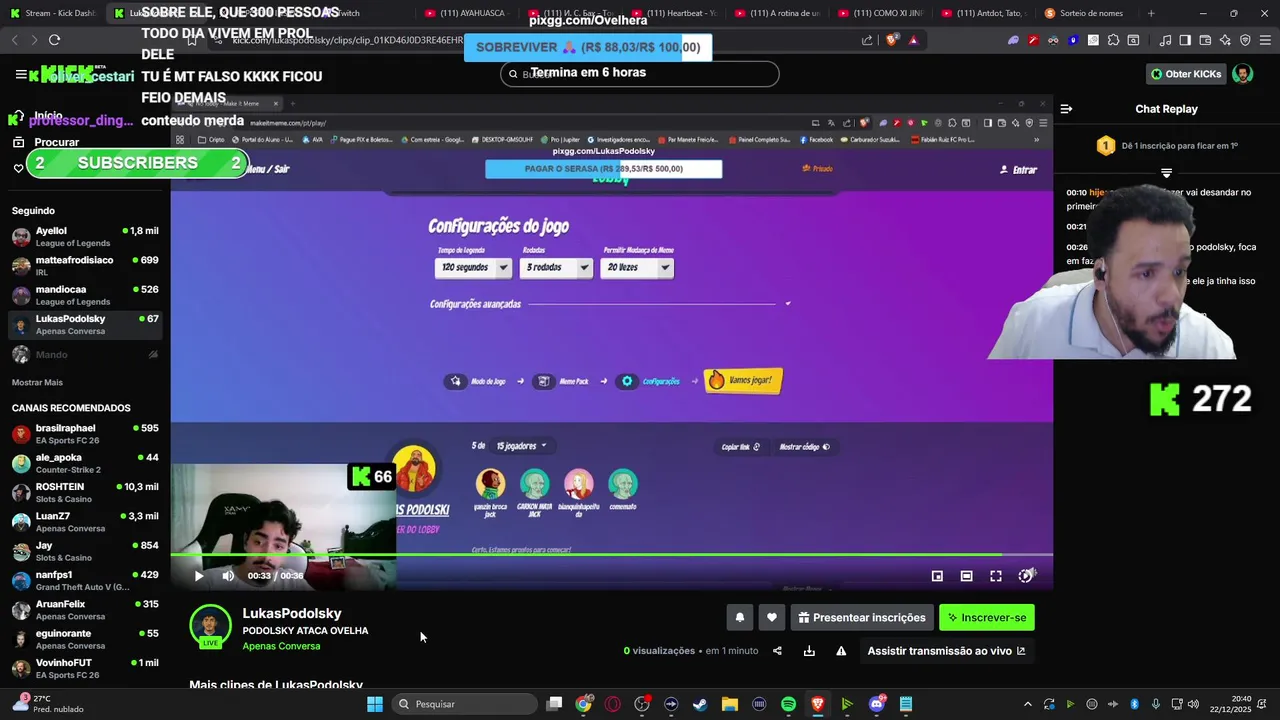Open ale_apoka recommended channel
The image size is (1280, 720).
point(85,463)
